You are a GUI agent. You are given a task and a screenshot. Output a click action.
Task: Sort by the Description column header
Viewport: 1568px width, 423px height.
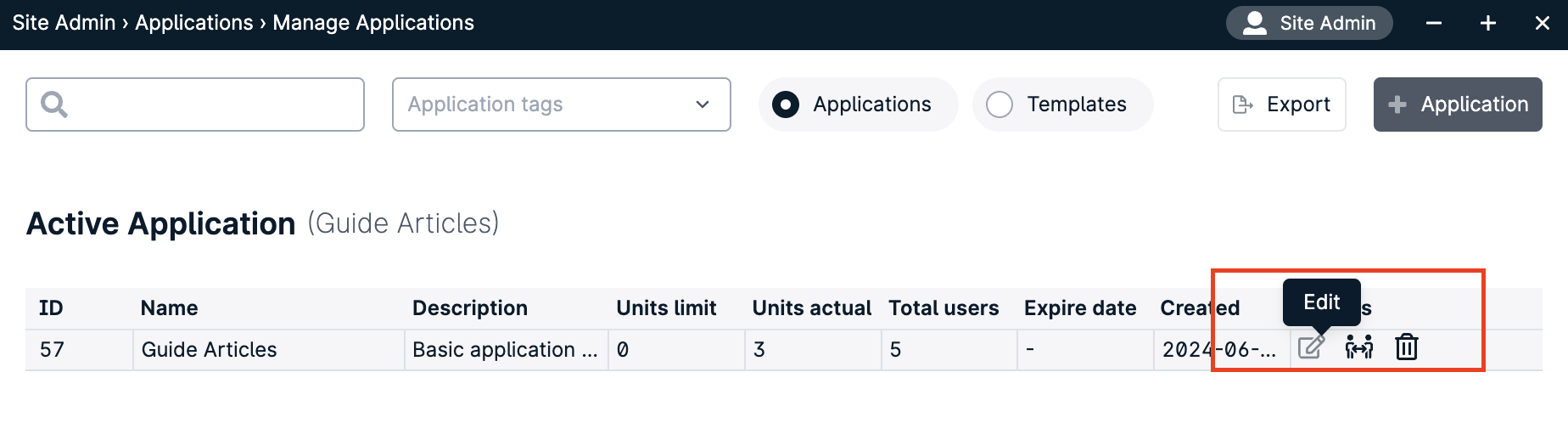click(x=470, y=308)
